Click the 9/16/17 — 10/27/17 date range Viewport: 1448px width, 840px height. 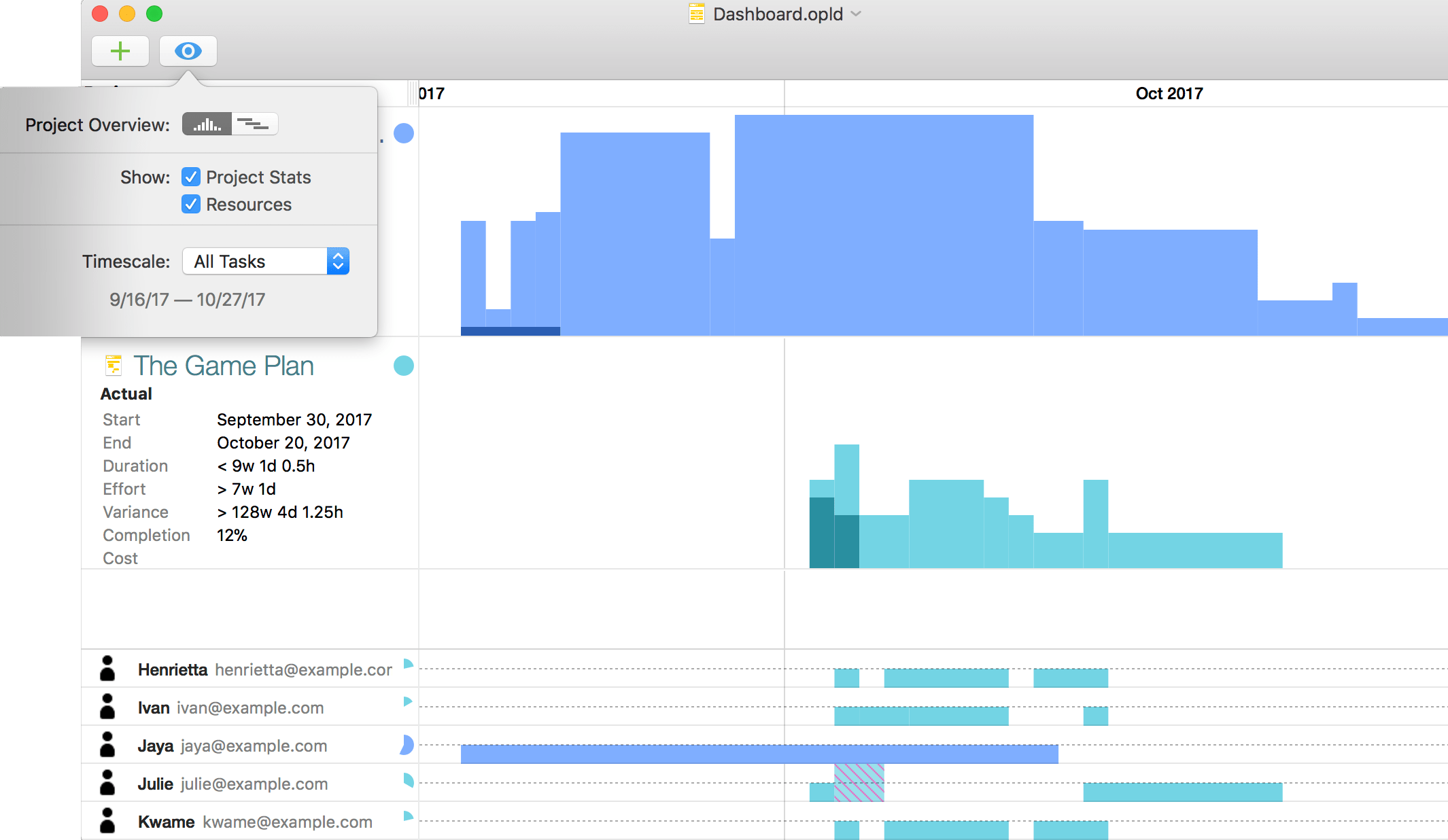188,300
